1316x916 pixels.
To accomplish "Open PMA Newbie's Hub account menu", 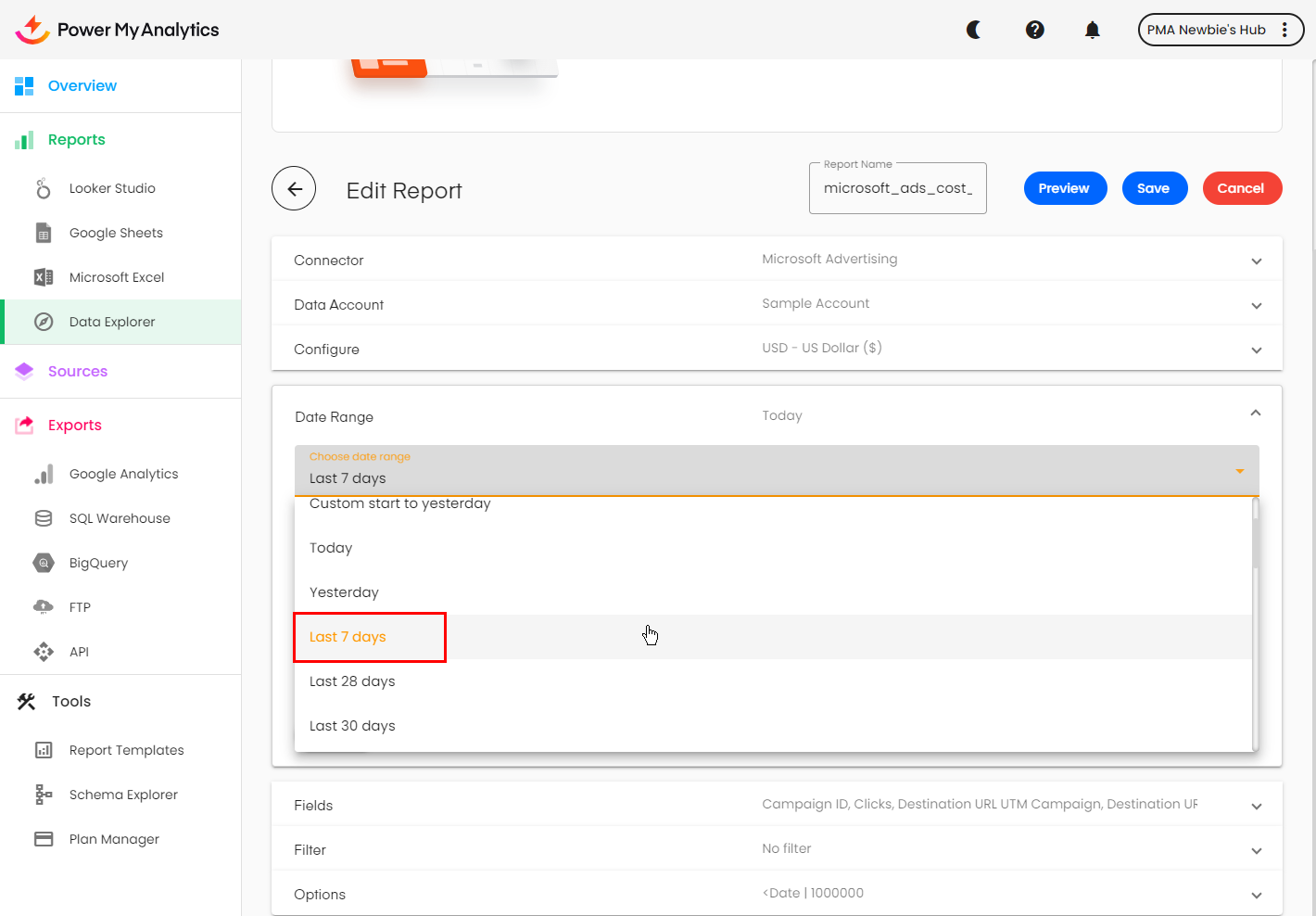I will [1220, 30].
